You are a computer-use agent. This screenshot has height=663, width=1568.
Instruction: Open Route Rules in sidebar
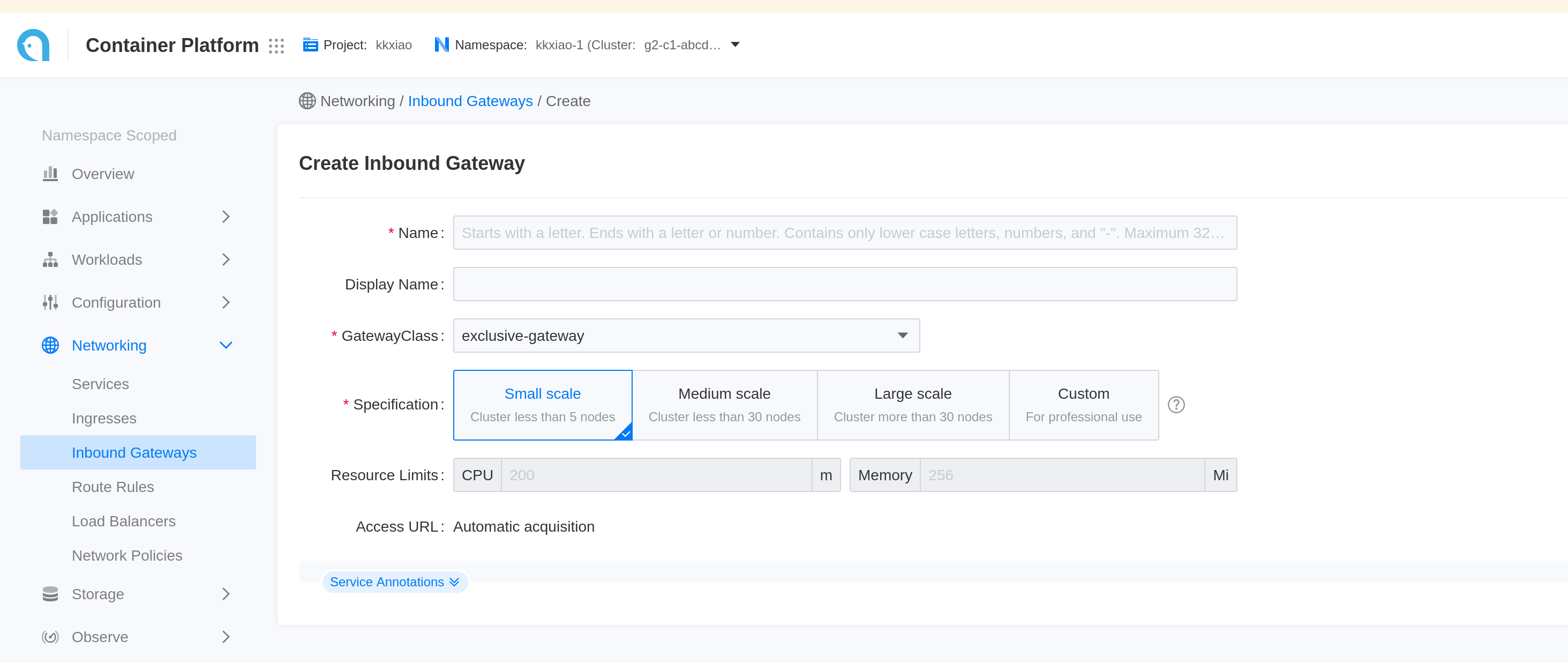(x=112, y=487)
